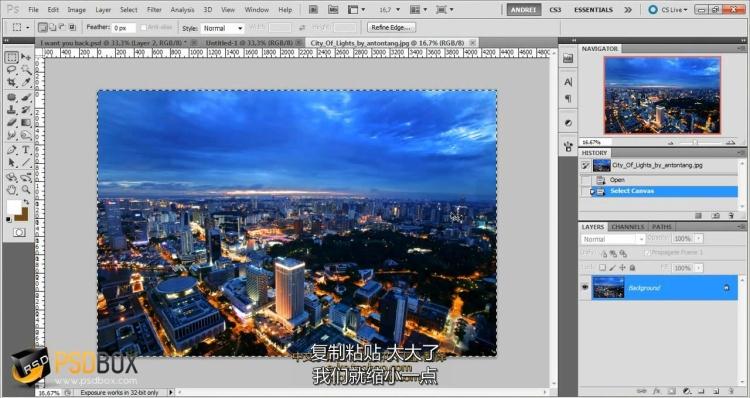Select the Zoom tool in toolbox

pos(26,190)
